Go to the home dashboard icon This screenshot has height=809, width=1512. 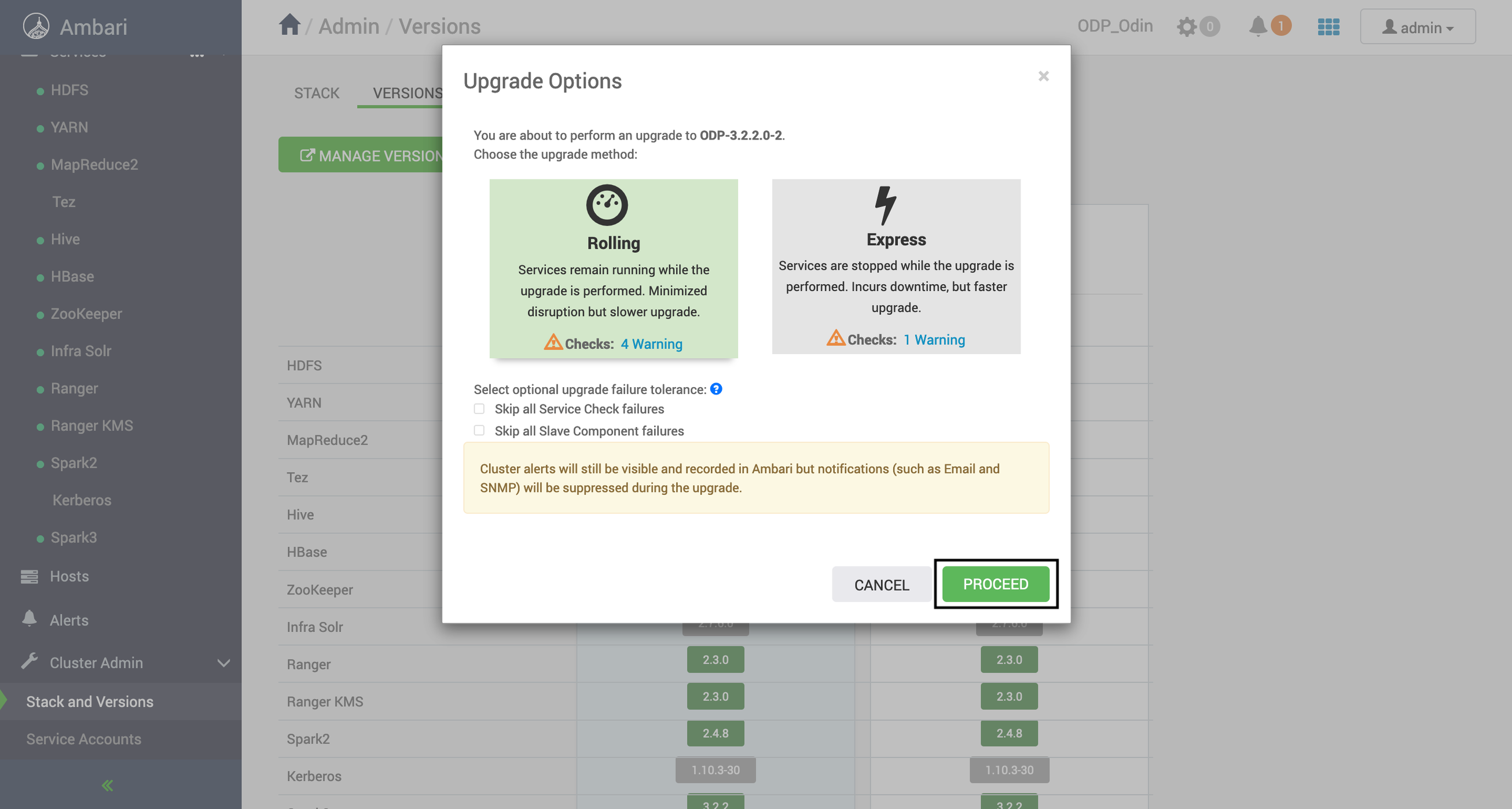coord(289,25)
